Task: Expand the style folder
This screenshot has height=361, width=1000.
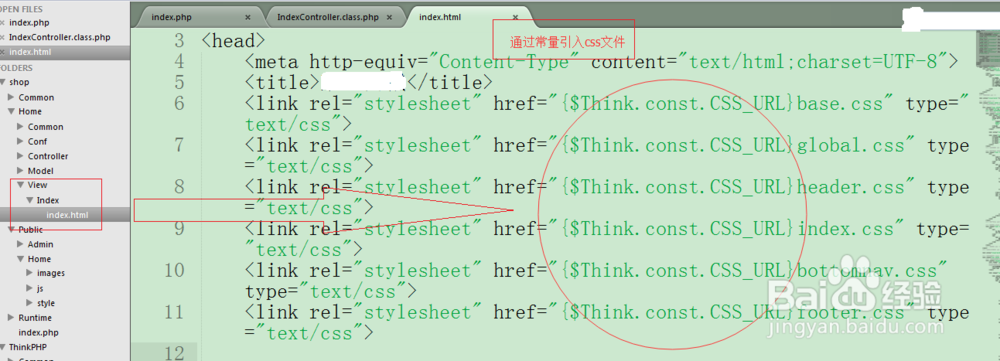Action: point(29,303)
